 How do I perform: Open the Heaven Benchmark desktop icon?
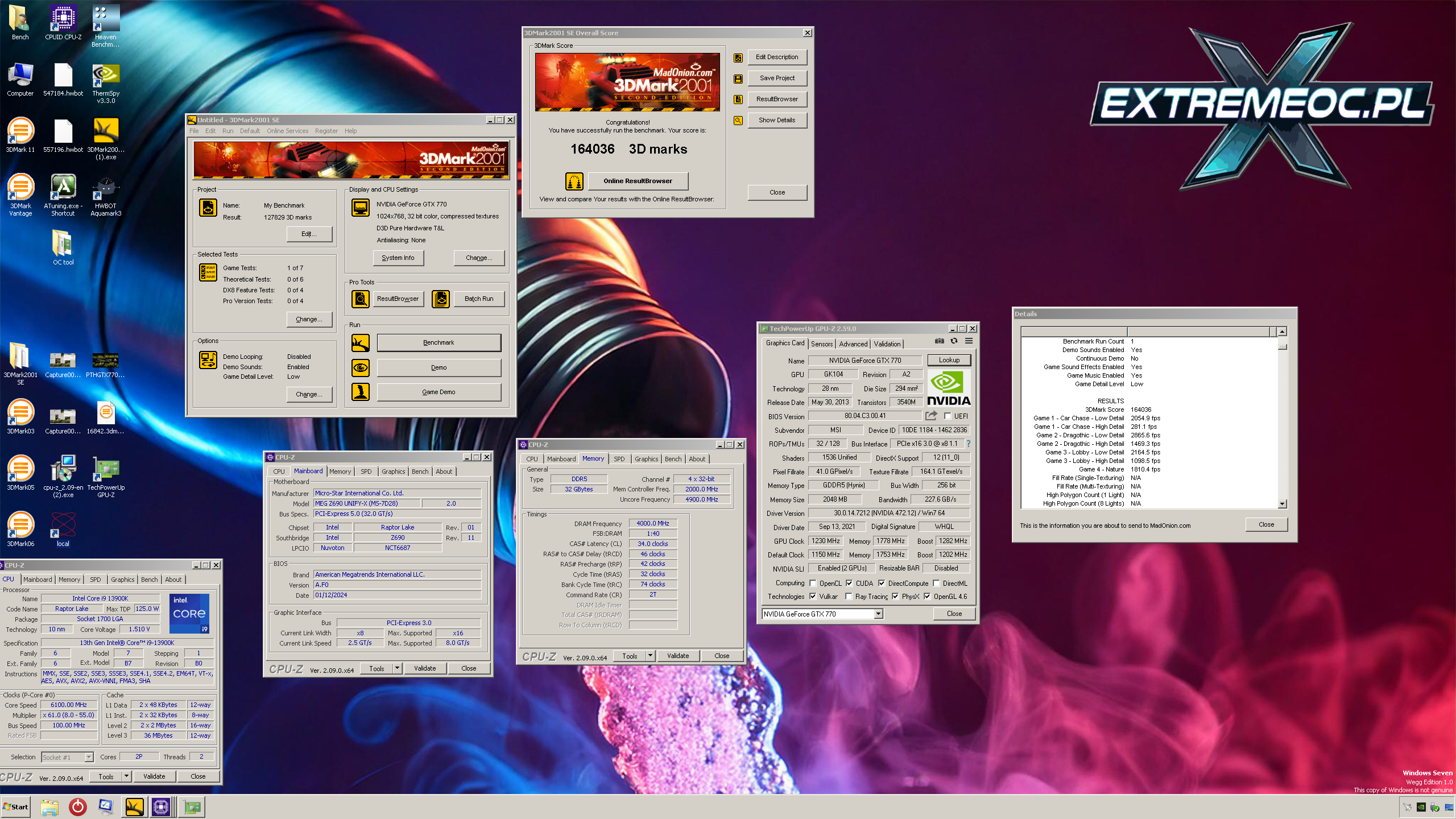click(106, 26)
